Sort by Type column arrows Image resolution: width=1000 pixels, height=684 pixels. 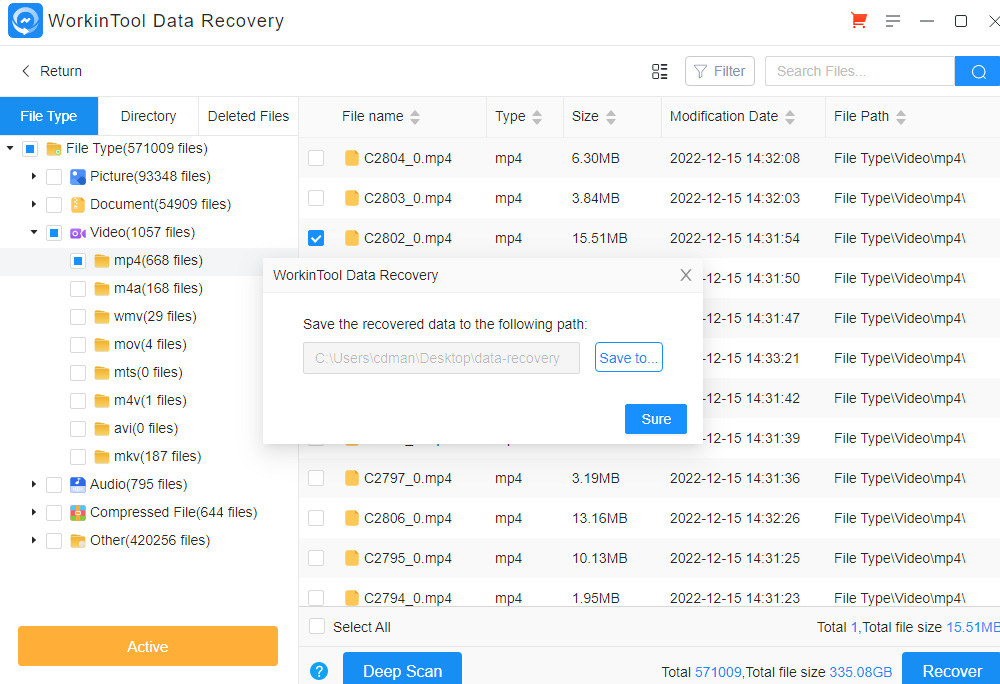point(537,117)
